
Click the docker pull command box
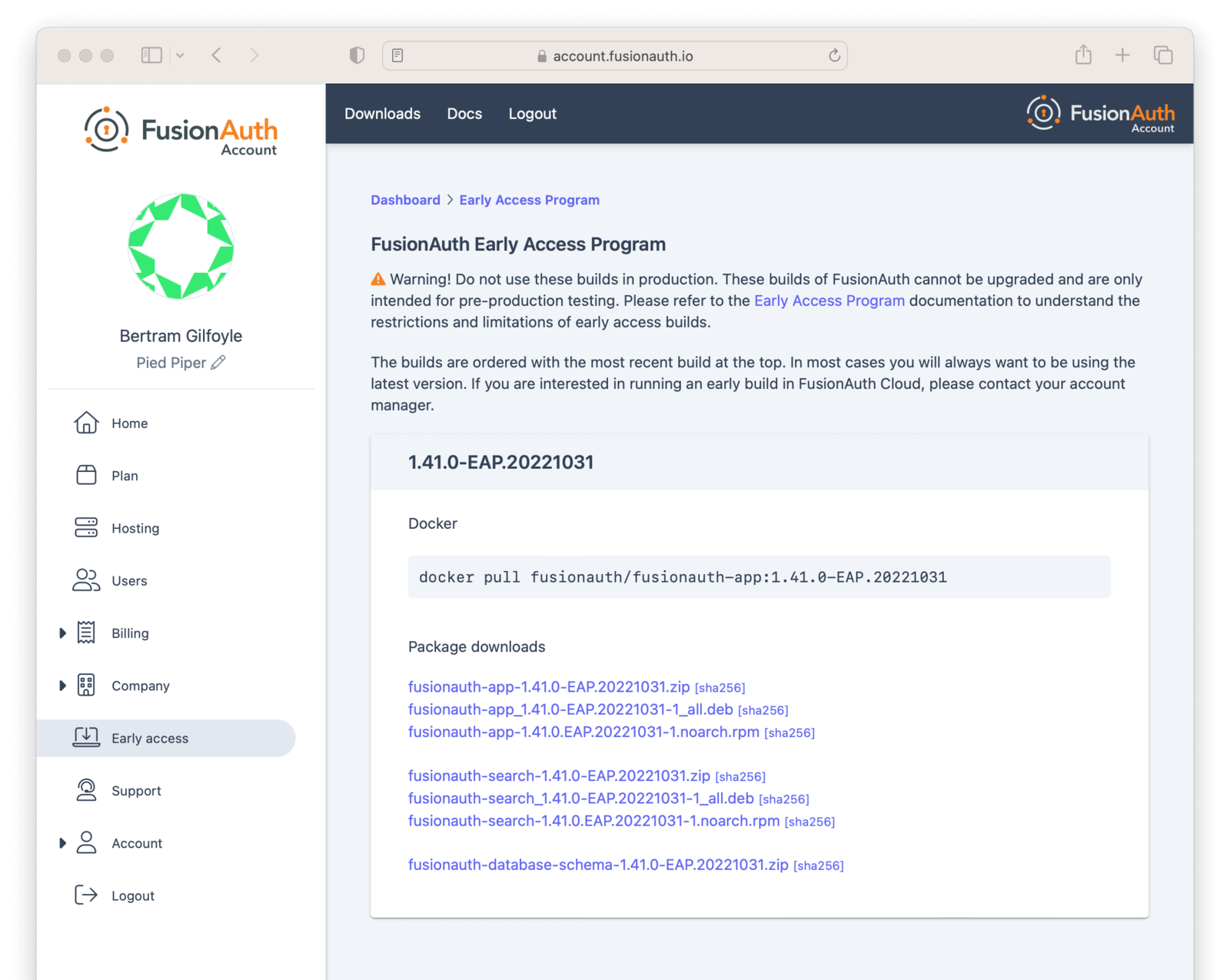click(759, 576)
